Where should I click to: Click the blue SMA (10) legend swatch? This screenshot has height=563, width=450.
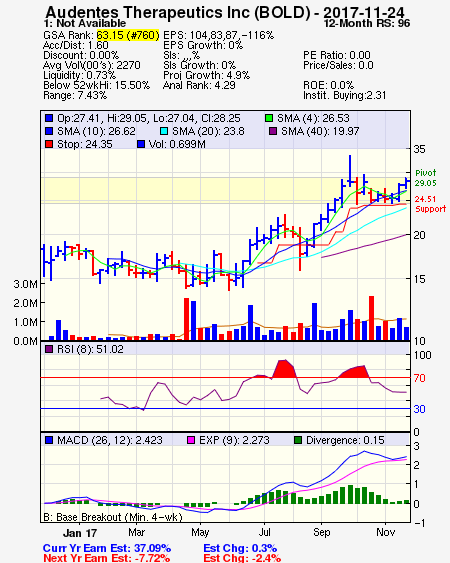(x=49, y=131)
